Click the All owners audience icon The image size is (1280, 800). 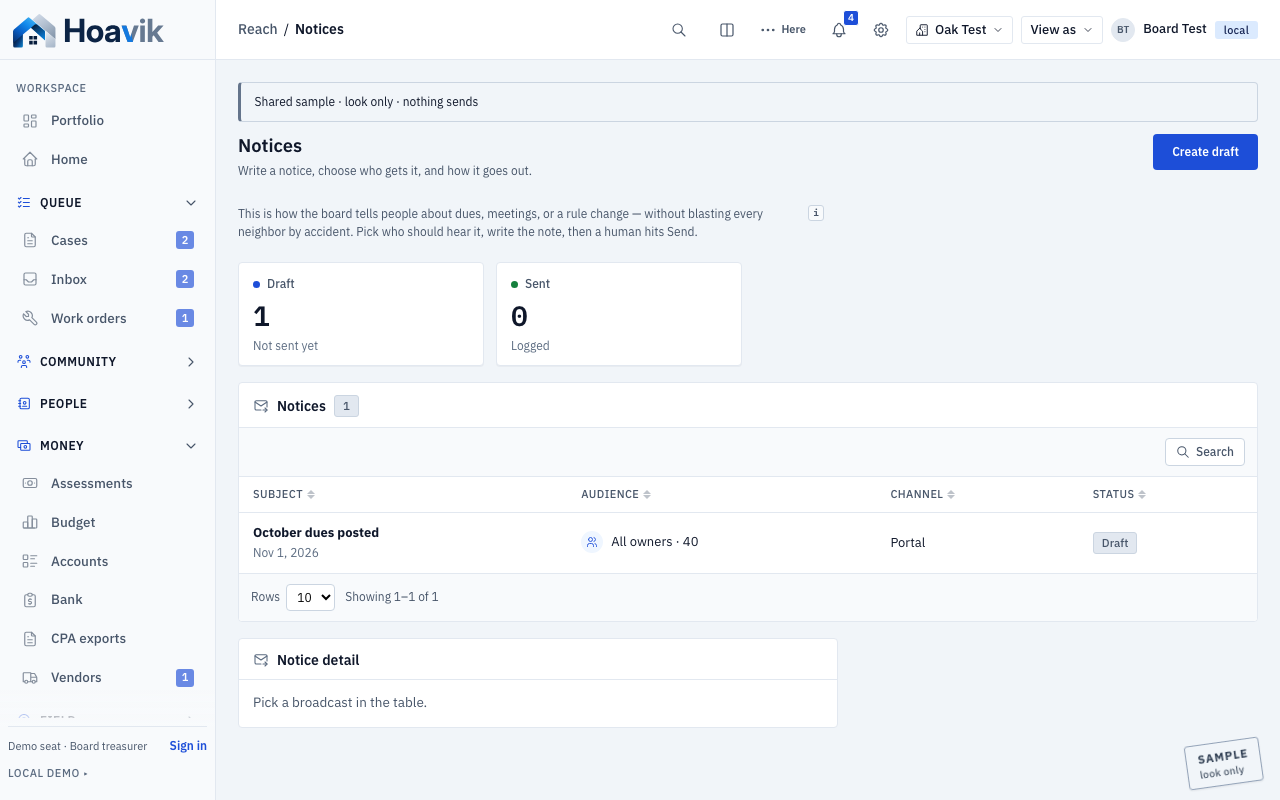(592, 542)
